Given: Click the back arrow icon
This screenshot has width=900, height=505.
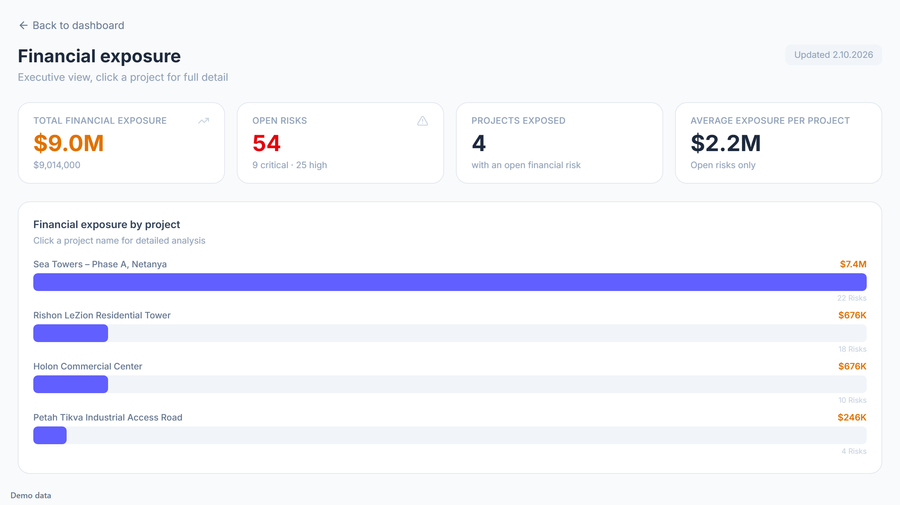Looking at the screenshot, I should pos(23,25).
